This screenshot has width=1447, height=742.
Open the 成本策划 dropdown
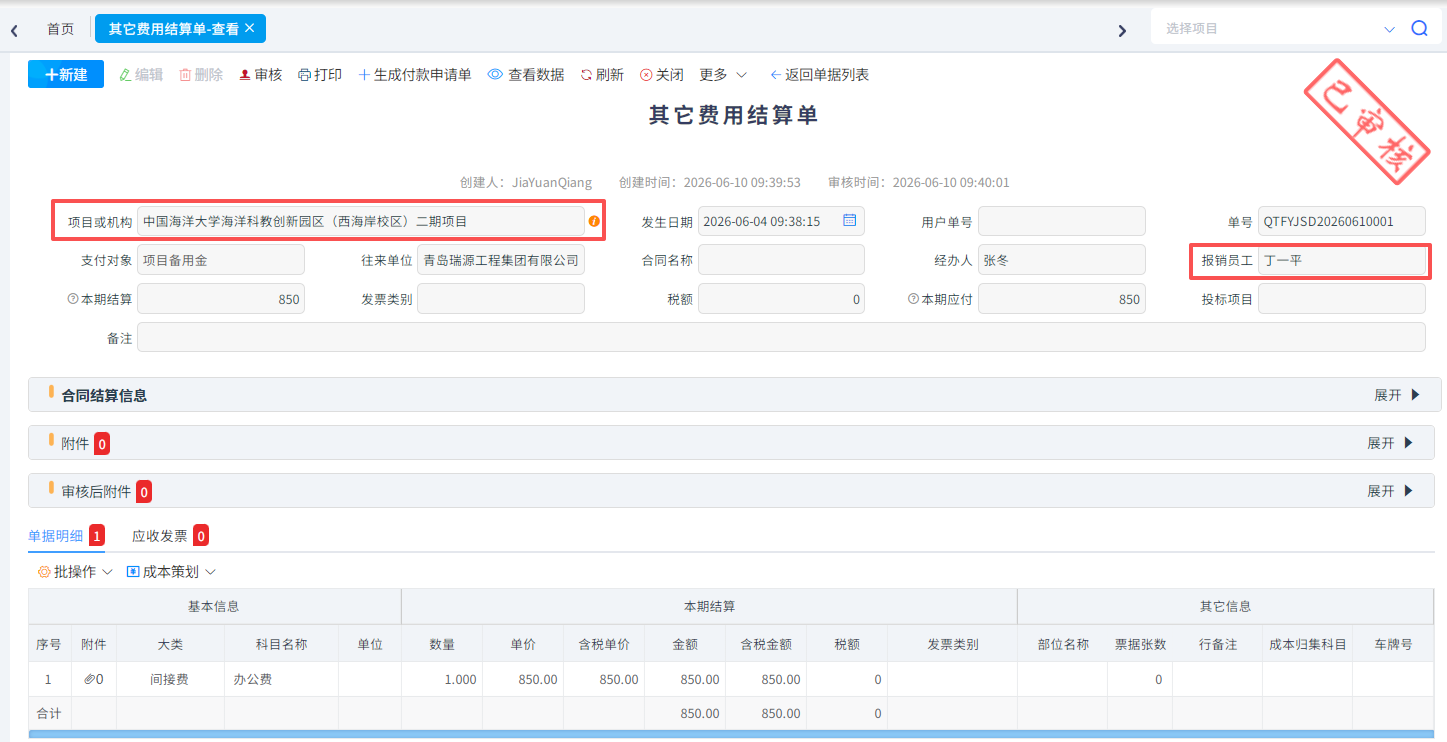[171, 572]
